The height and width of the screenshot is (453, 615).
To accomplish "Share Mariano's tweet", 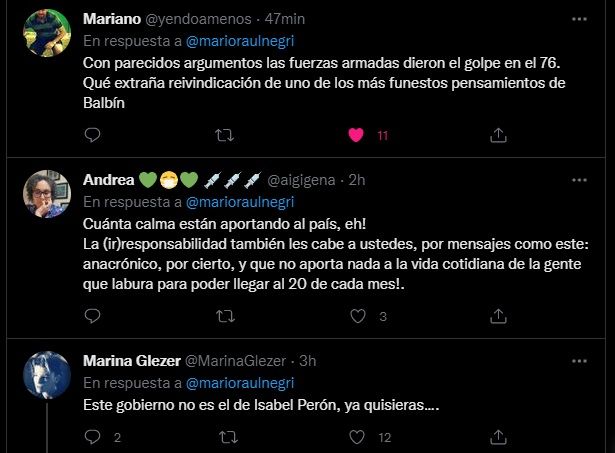I will tap(498, 135).
